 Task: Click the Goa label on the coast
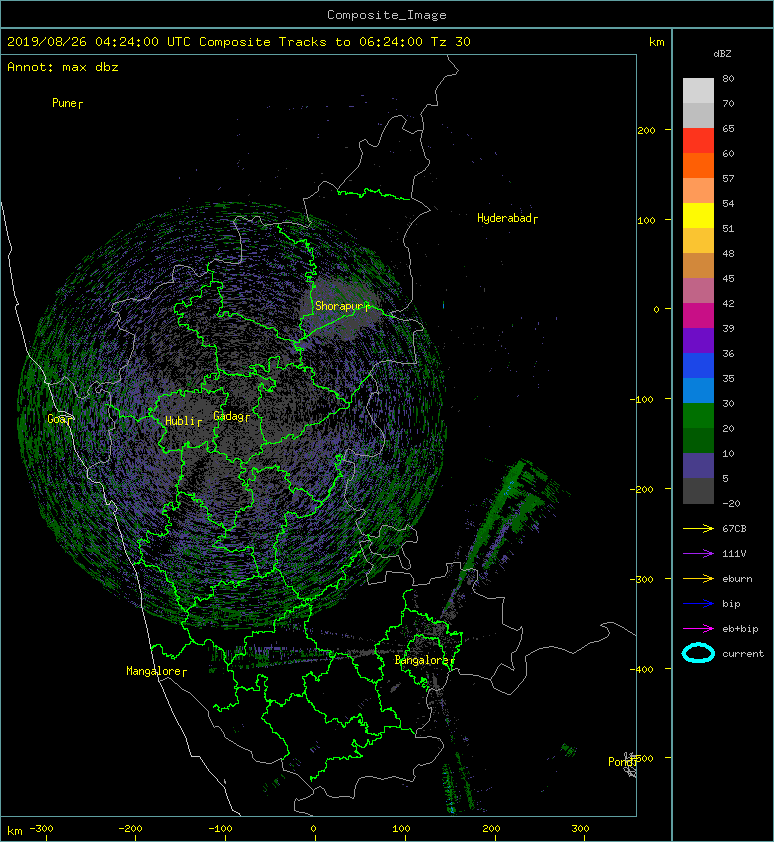click(57, 419)
